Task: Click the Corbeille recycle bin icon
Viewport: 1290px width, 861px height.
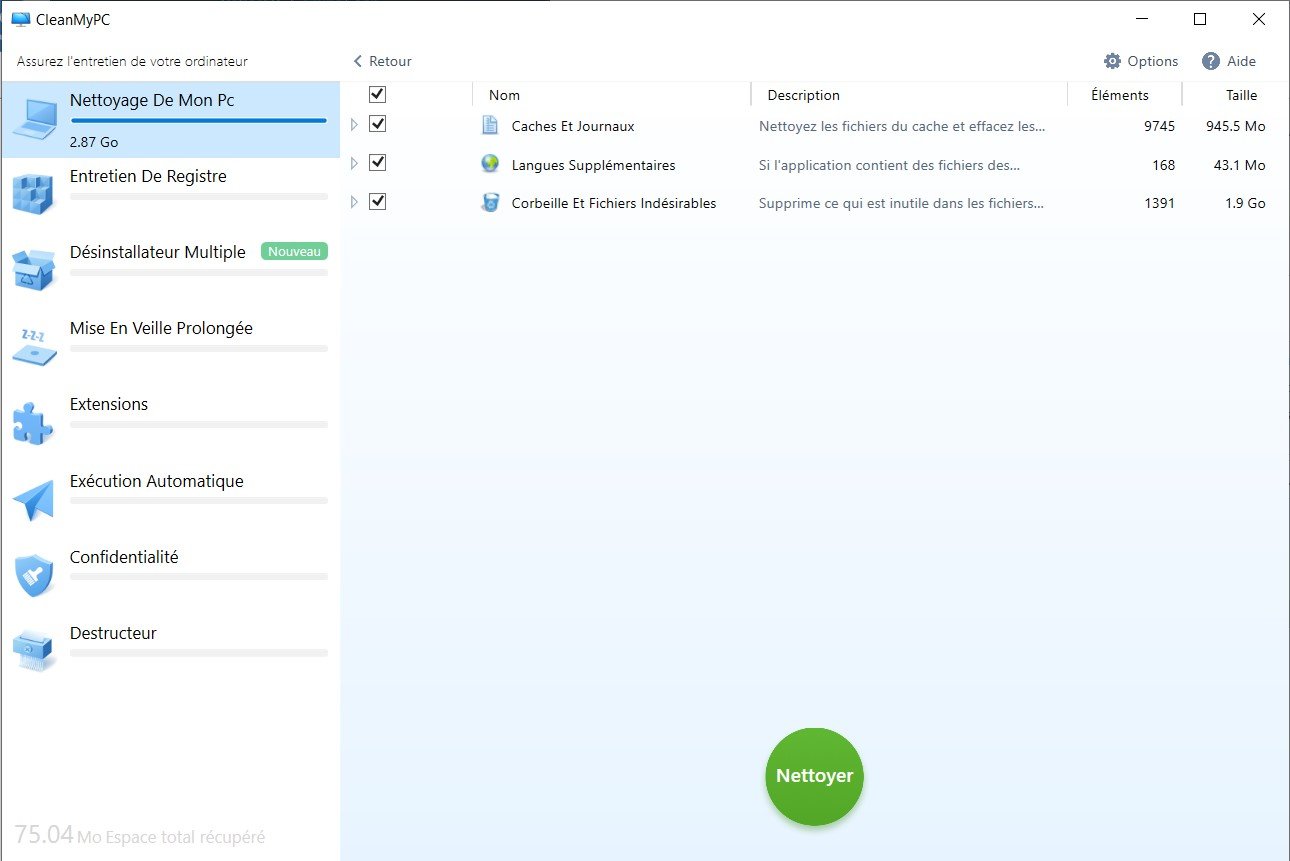Action: pos(490,203)
